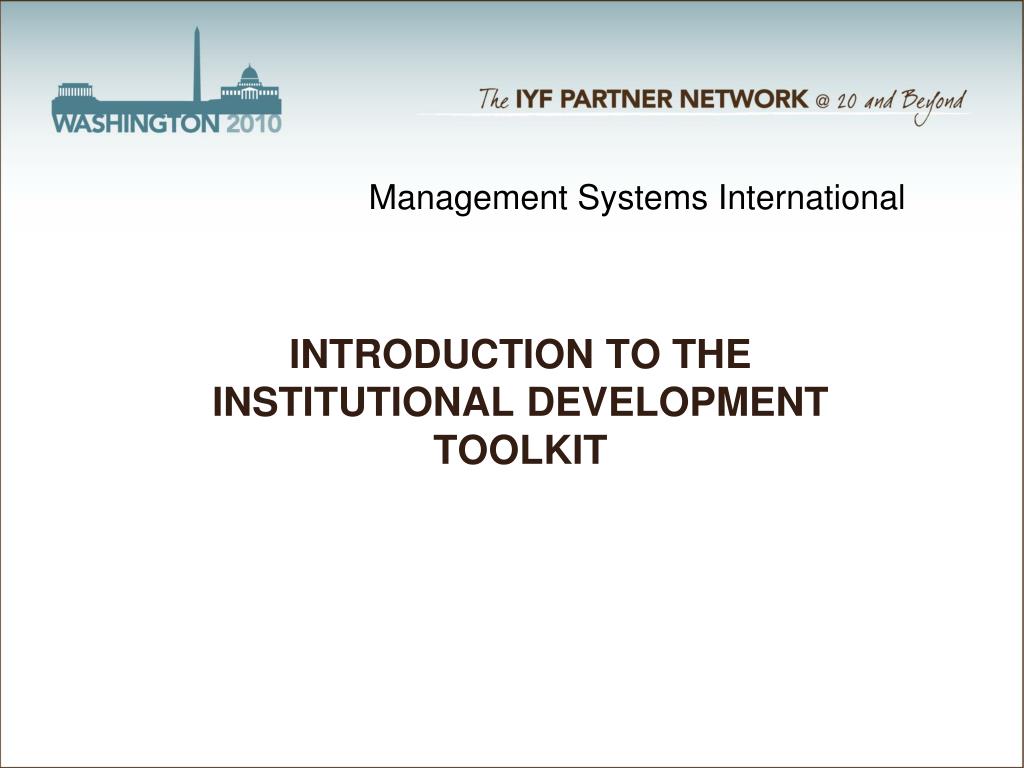Click the word 'TOOLKIT' in the title
The image size is (1024, 768).
tap(520, 450)
